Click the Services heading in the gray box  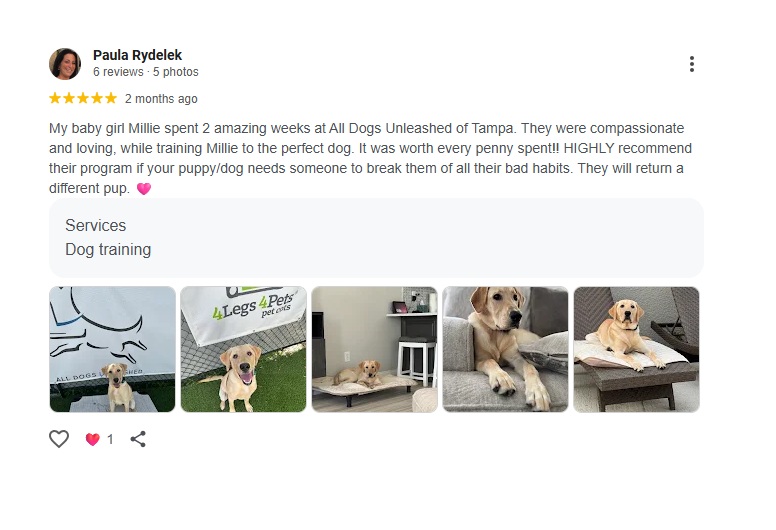pos(95,226)
